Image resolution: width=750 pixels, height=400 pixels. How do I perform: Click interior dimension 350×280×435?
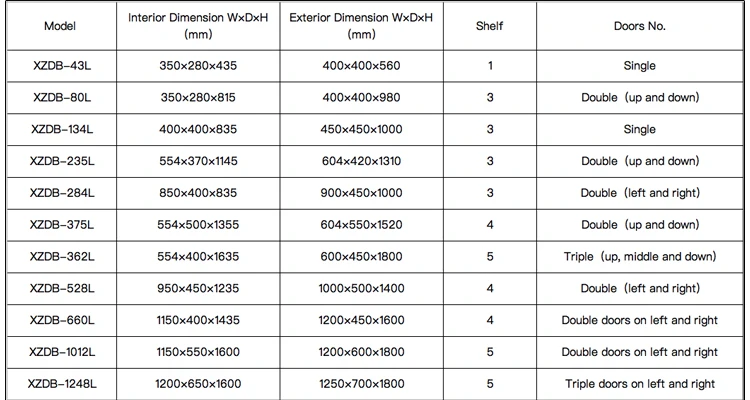pyautogui.click(x=198, y=66)
